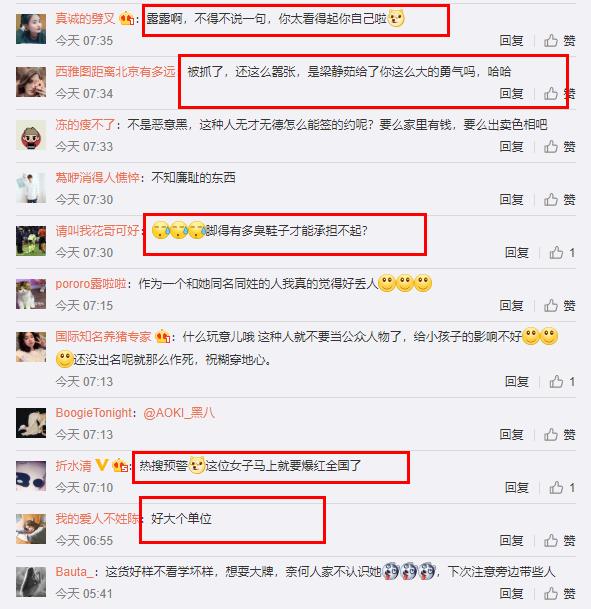Like pororo露啦啦's comment
591x609 pixels.
559,306
